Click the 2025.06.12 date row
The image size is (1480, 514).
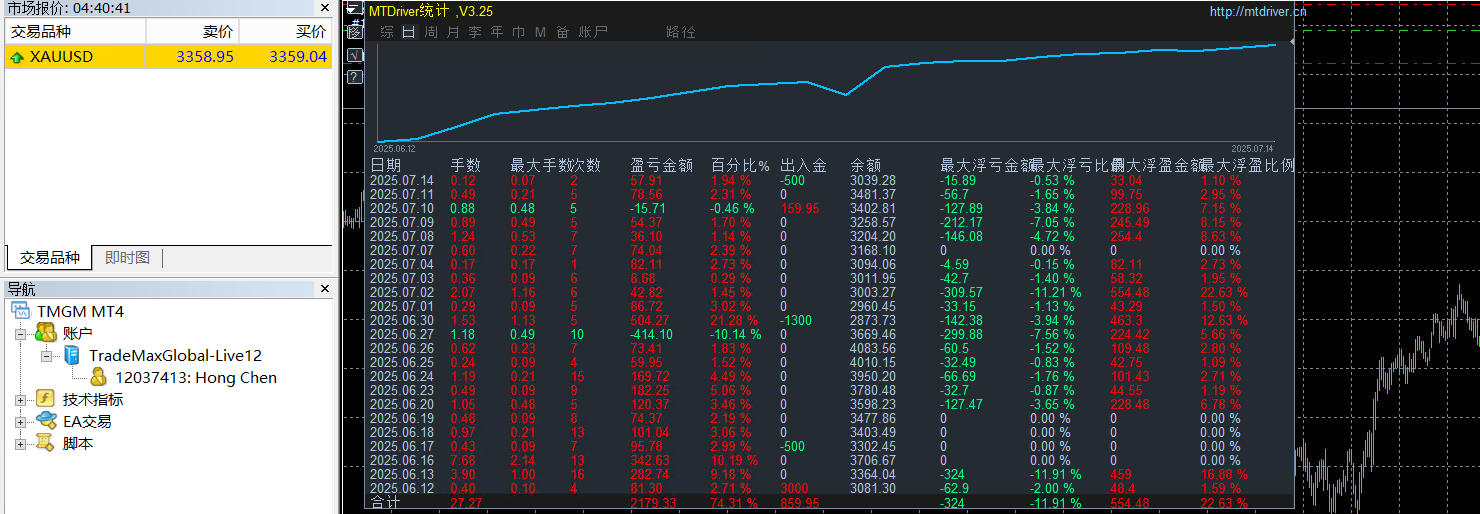[x=402, y=489]
